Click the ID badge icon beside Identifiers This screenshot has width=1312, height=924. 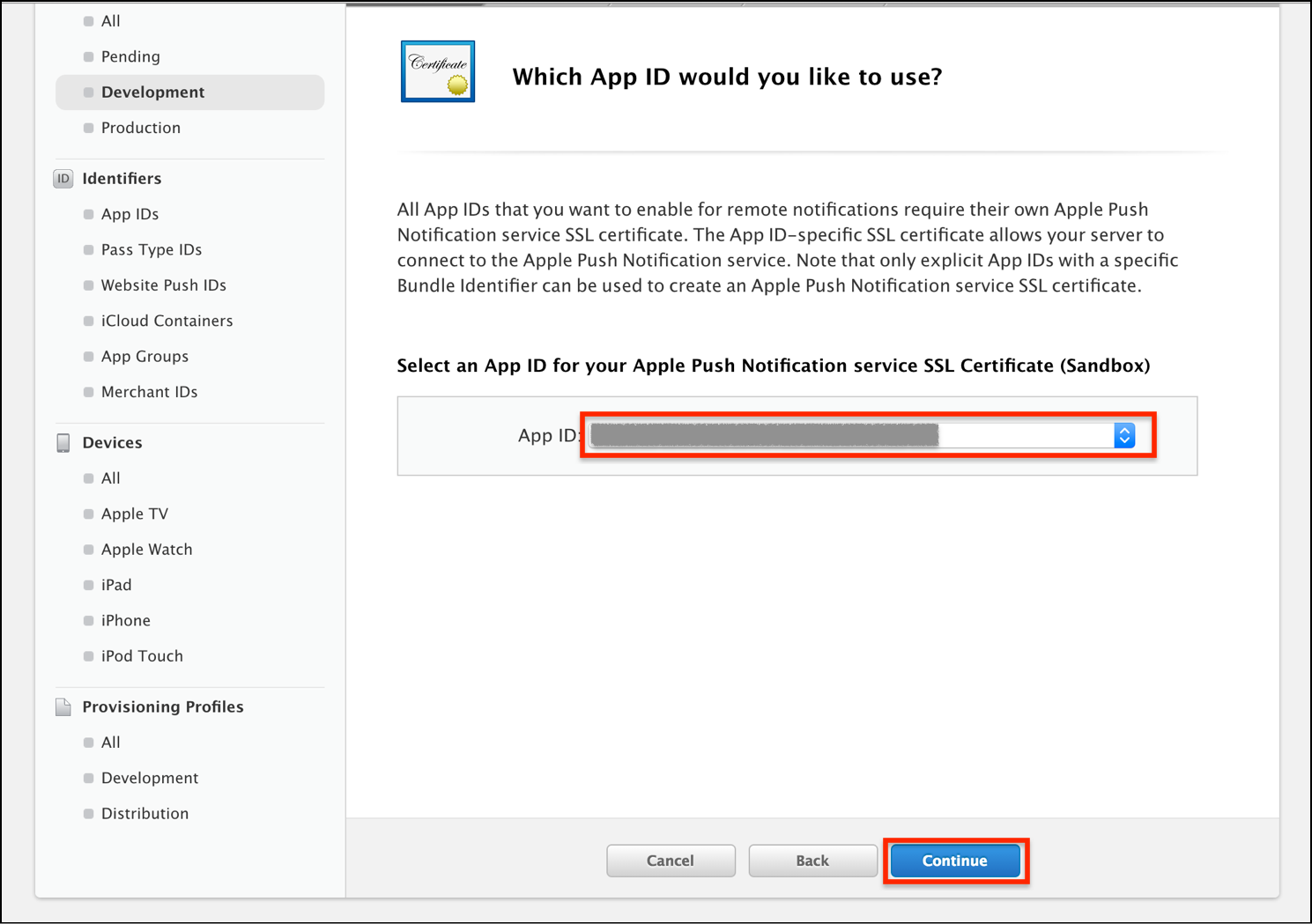pyautogui.click(x=63, y=178)
